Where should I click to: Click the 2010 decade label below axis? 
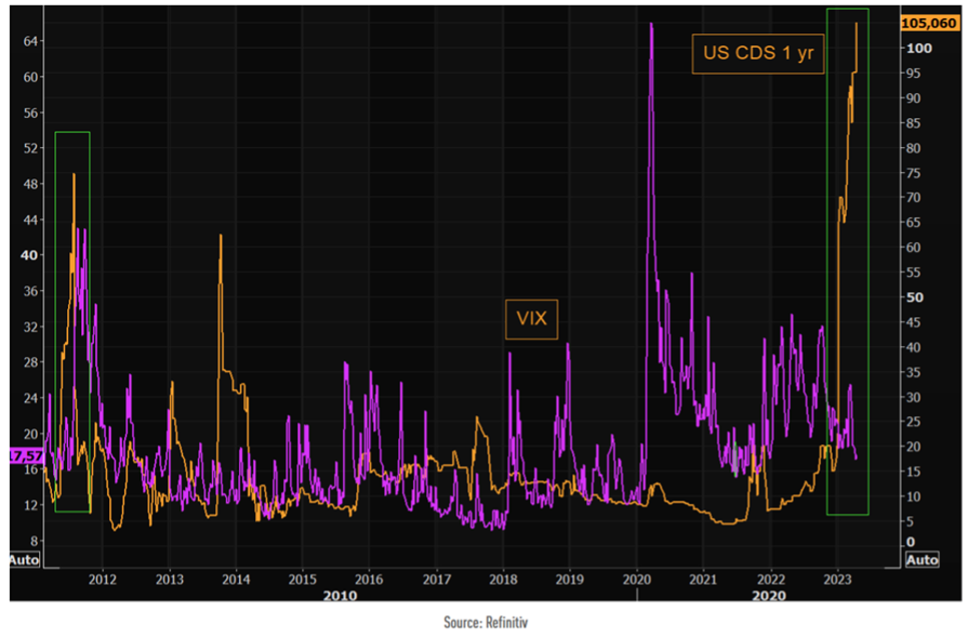338,595
